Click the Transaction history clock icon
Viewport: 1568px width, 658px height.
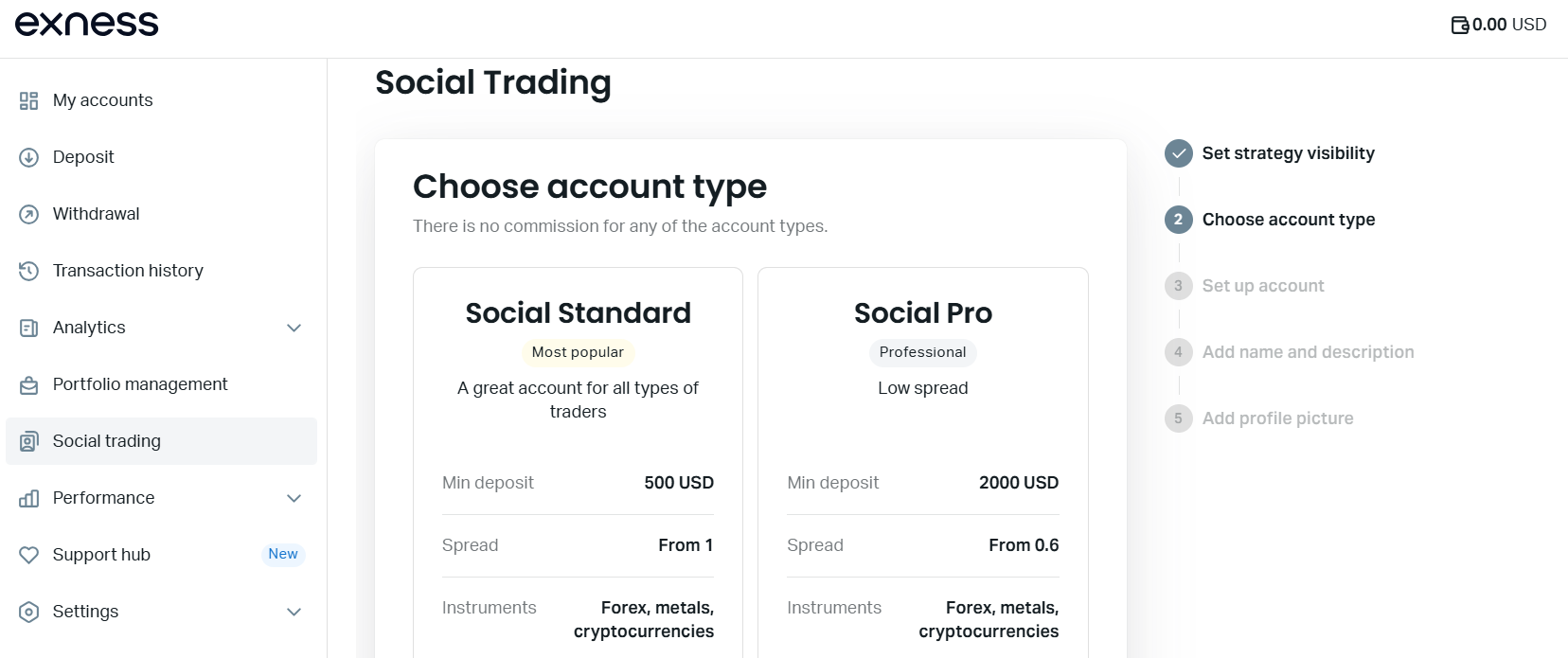click(29, 271)
